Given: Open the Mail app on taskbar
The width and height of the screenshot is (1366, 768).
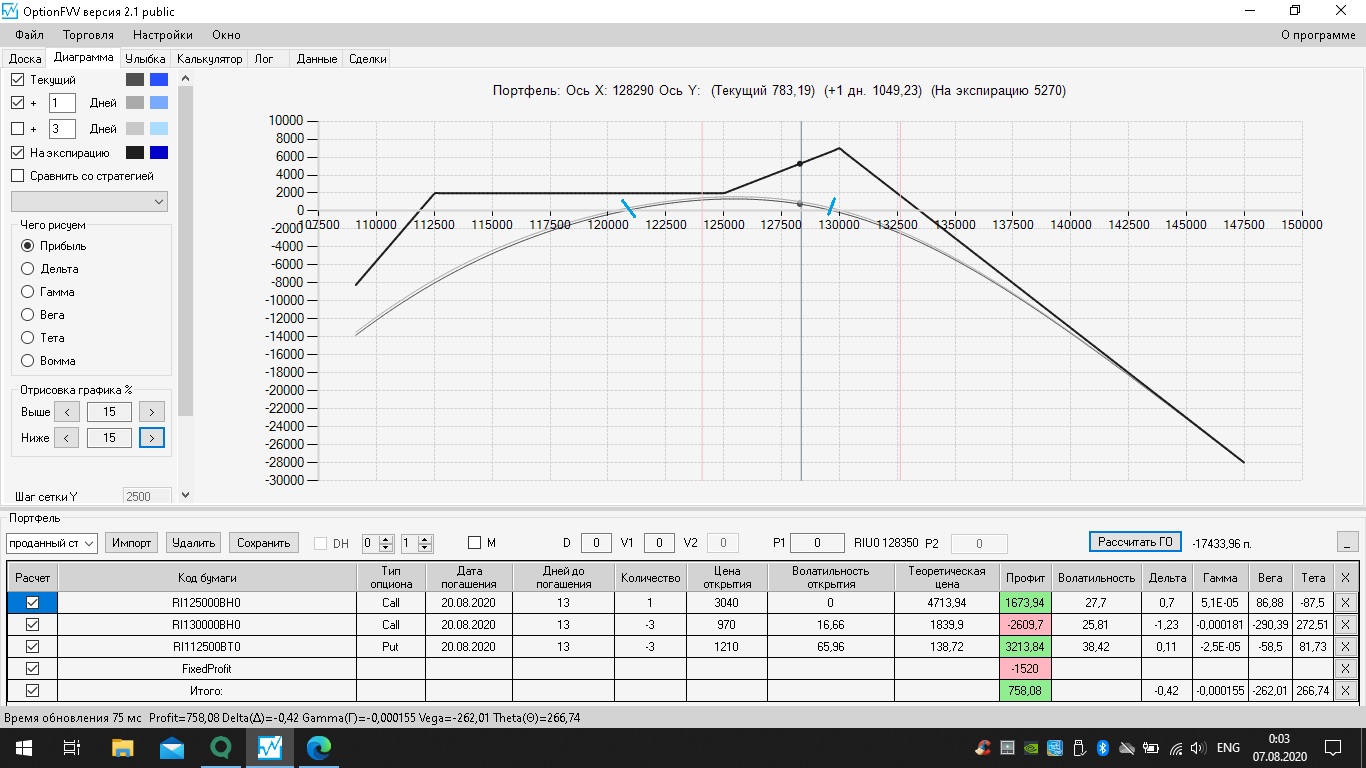Looking at the screenshot, I should 171,748.
